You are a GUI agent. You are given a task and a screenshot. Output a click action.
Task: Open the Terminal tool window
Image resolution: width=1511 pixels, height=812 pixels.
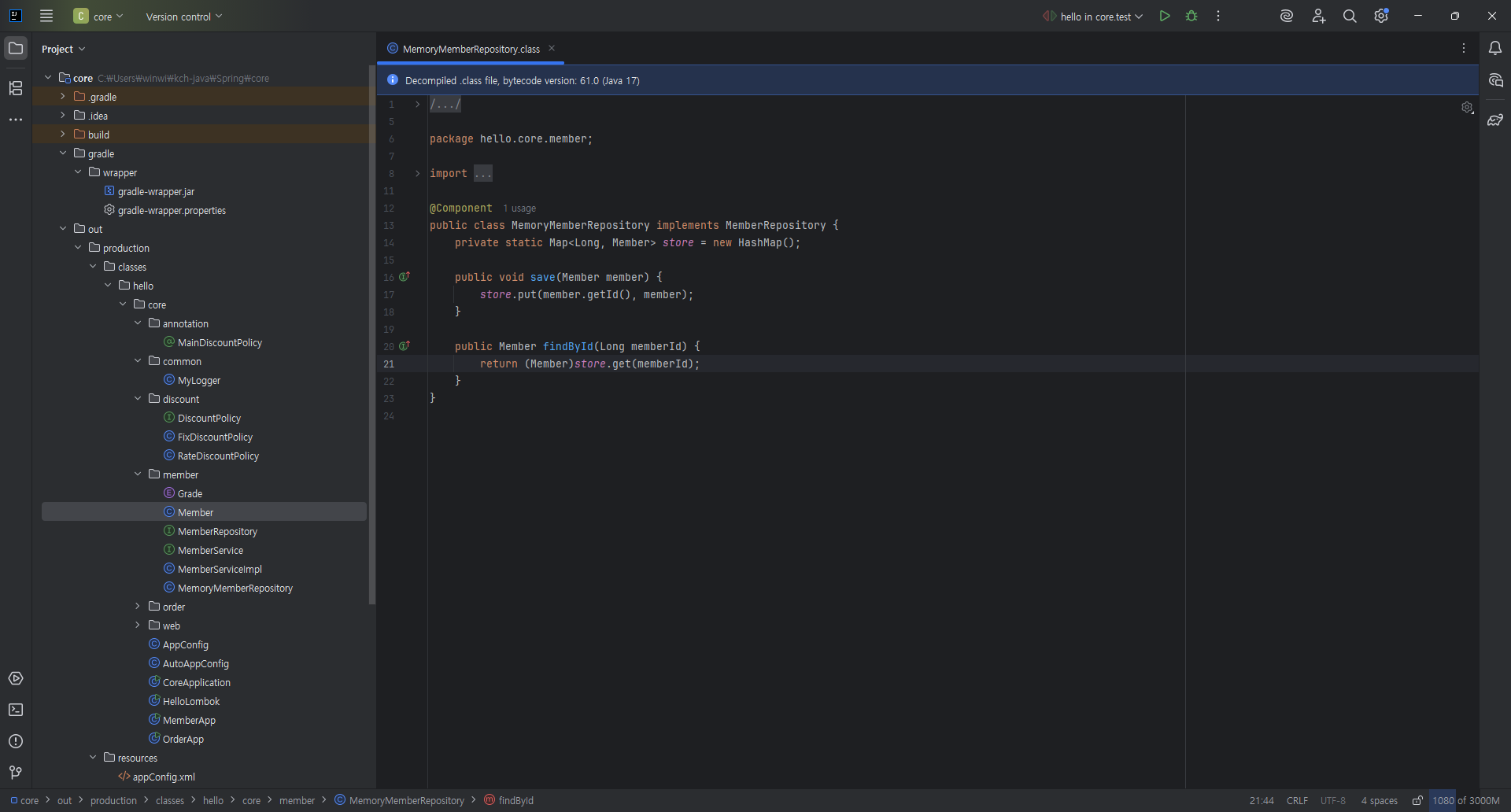pos(16,710)
